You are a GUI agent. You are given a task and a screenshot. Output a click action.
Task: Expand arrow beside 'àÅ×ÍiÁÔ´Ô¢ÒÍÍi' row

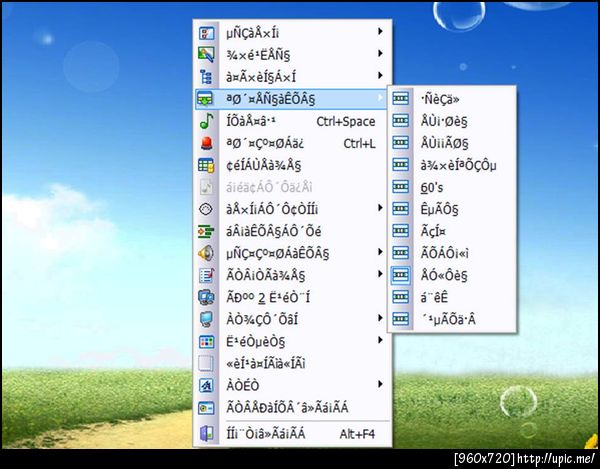point(380,208)
